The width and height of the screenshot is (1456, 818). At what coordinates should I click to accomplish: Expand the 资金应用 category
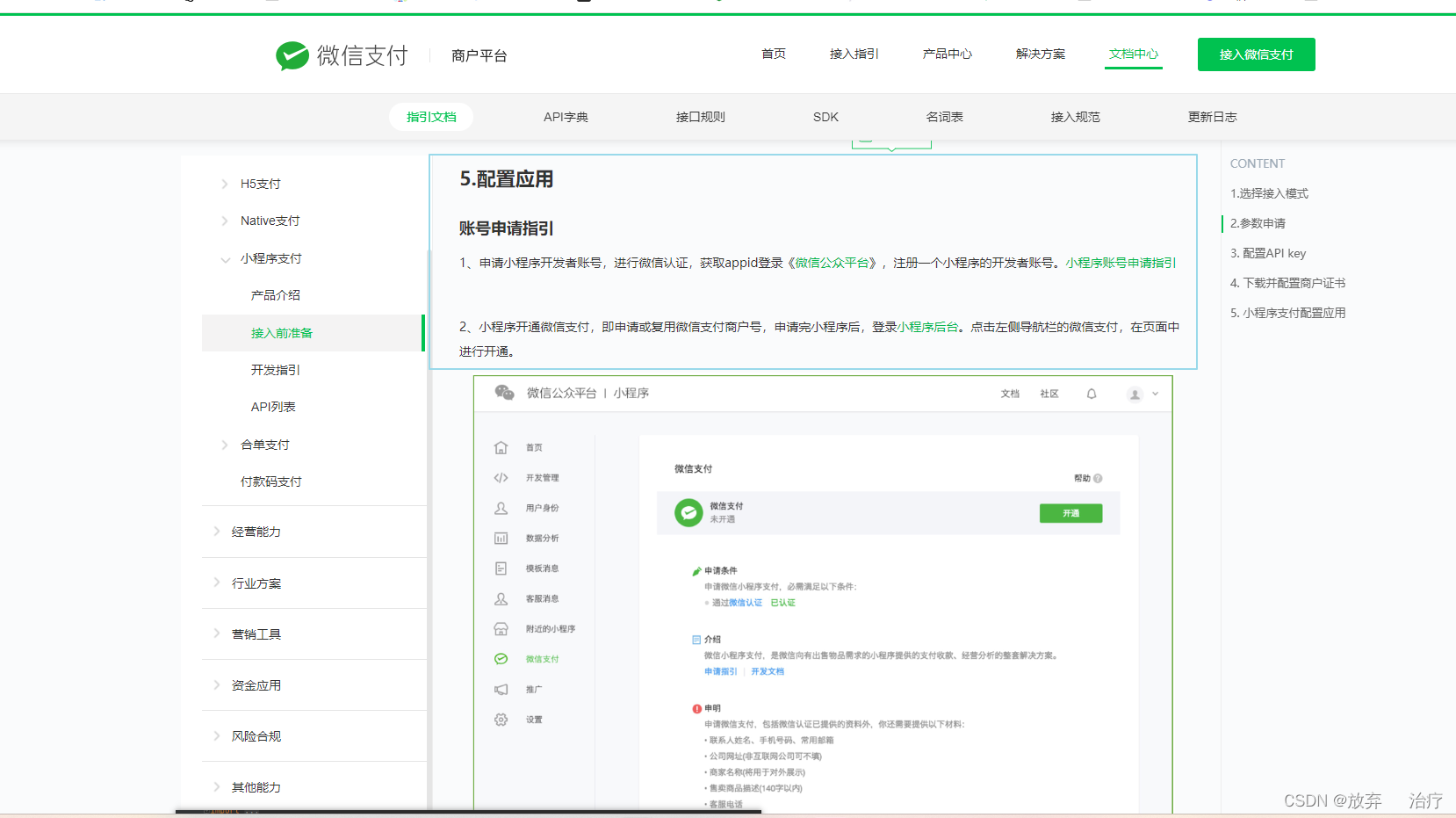click(x=216, y=684)
